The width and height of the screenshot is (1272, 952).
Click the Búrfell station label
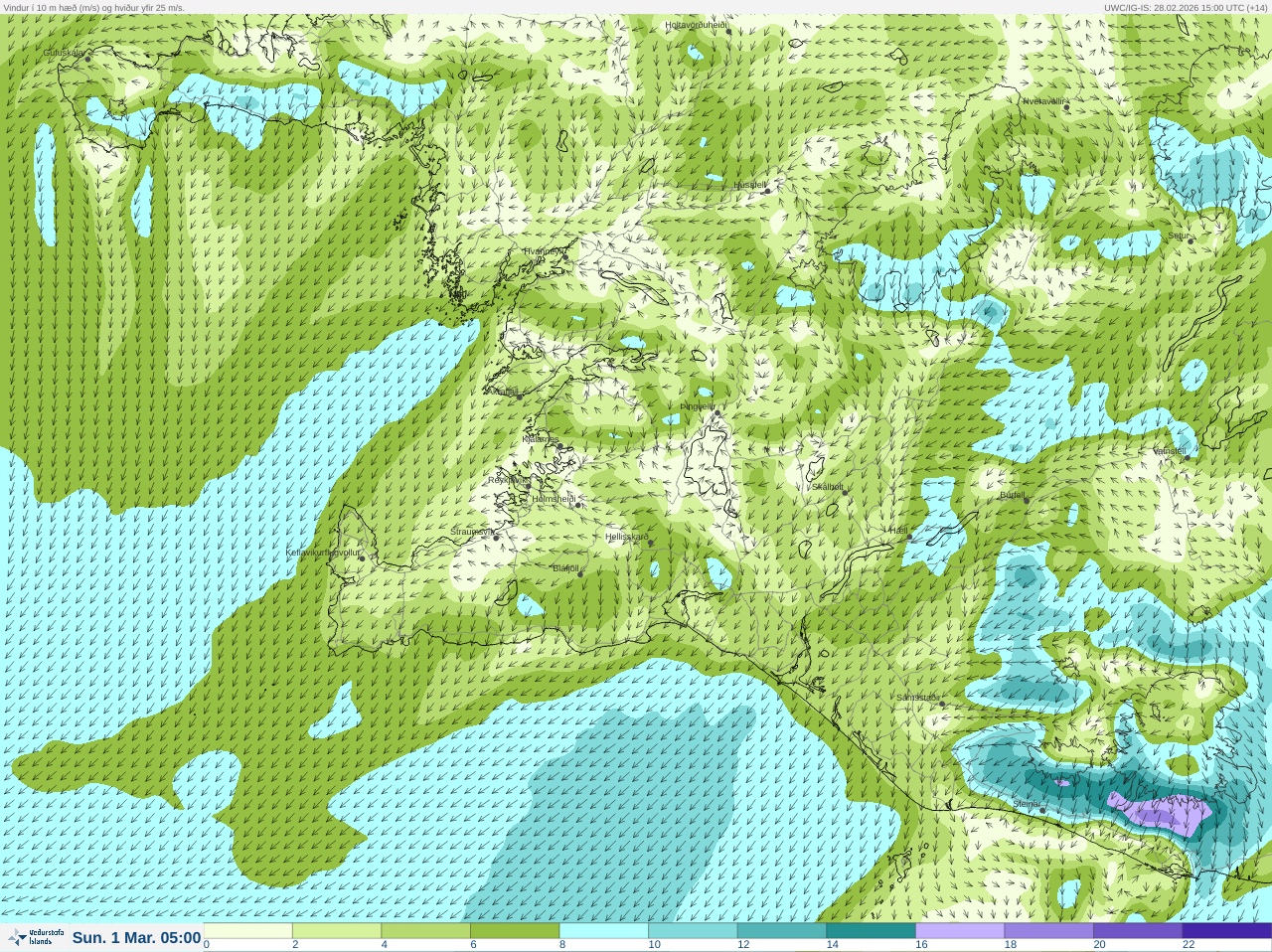(x=1012, y=494)
